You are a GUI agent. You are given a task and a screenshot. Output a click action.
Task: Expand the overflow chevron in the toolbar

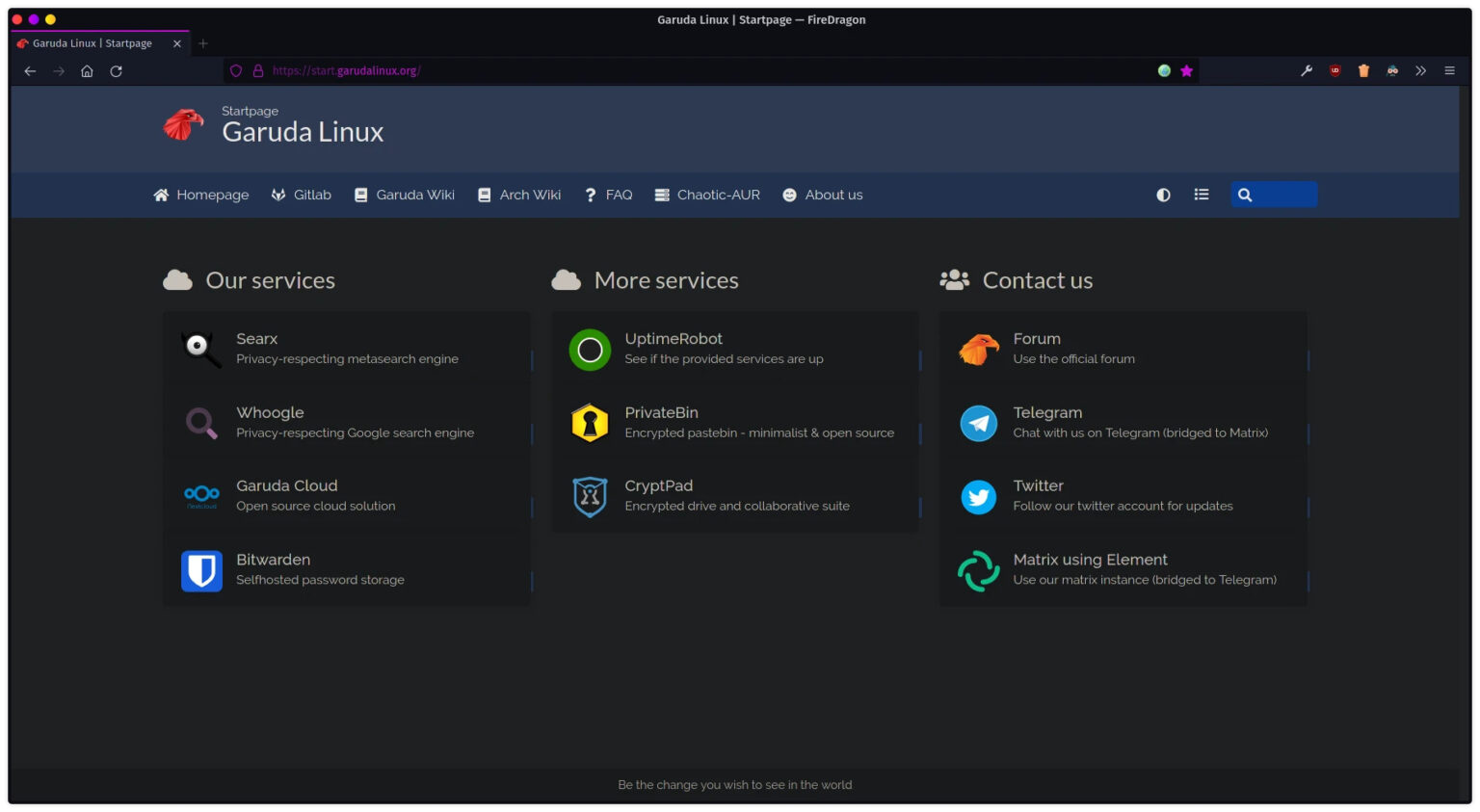point(1420,70)
